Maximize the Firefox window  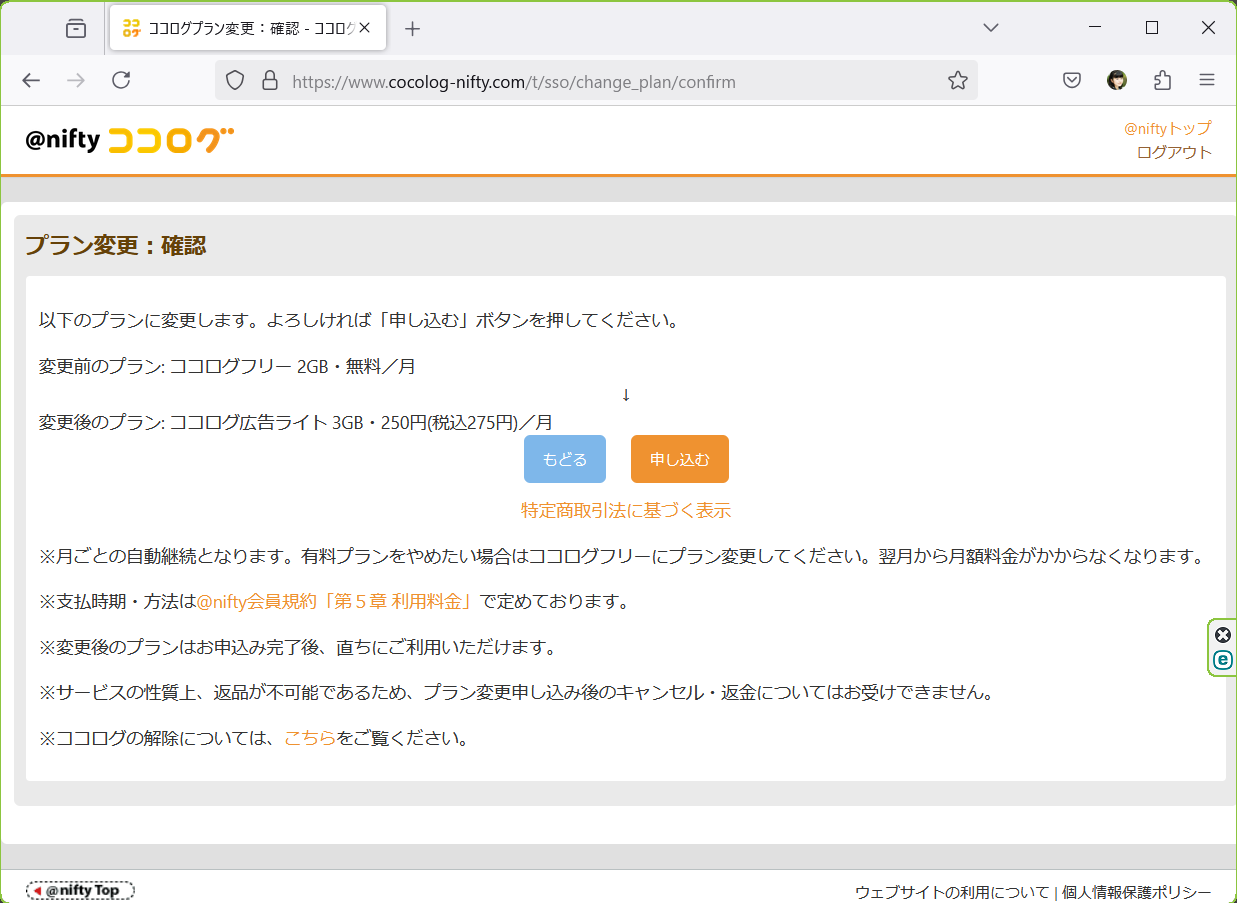click(1152, 28)
